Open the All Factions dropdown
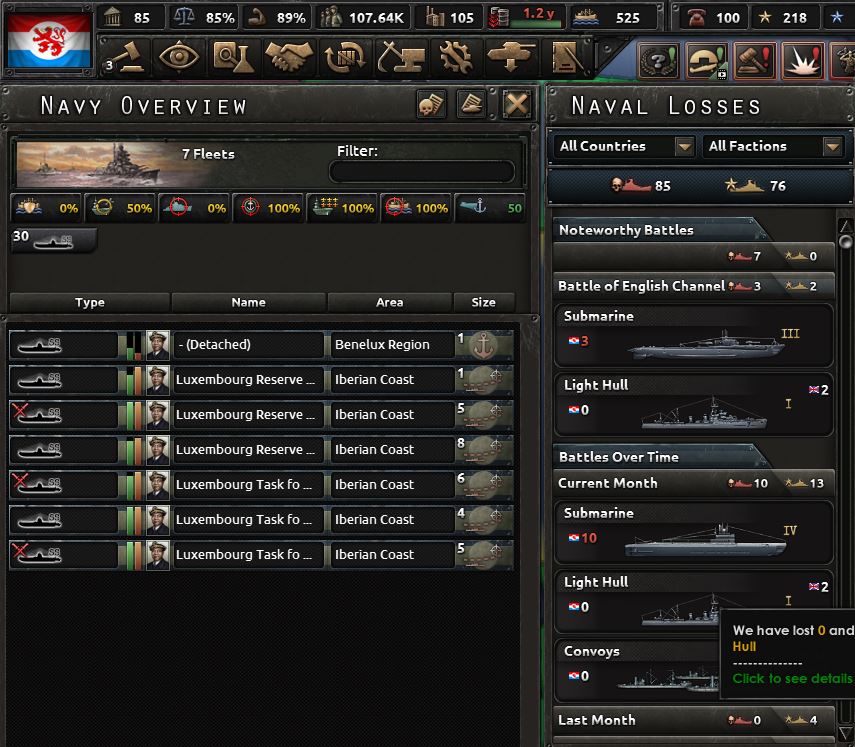Image resolution: width=855 pixels, height=747 pixels. [775, 146]
